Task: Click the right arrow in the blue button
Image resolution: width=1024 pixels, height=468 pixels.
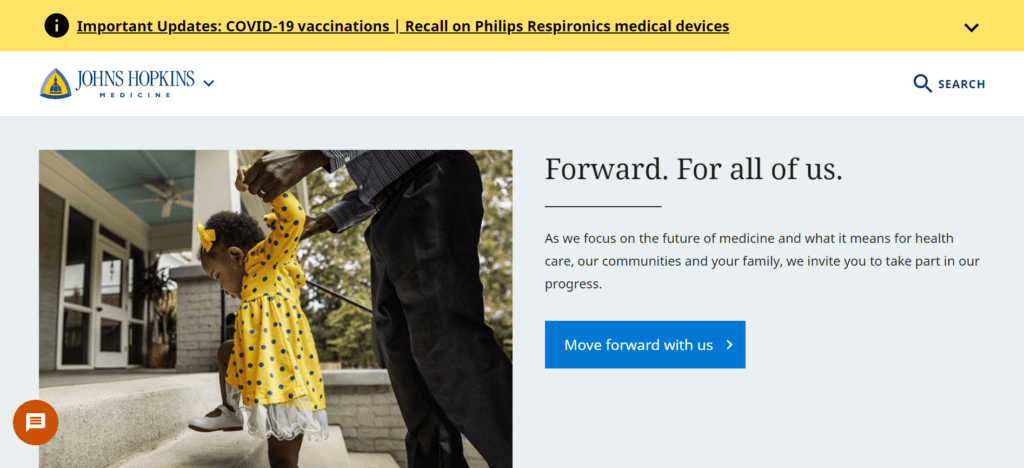Action: [730, 345]
